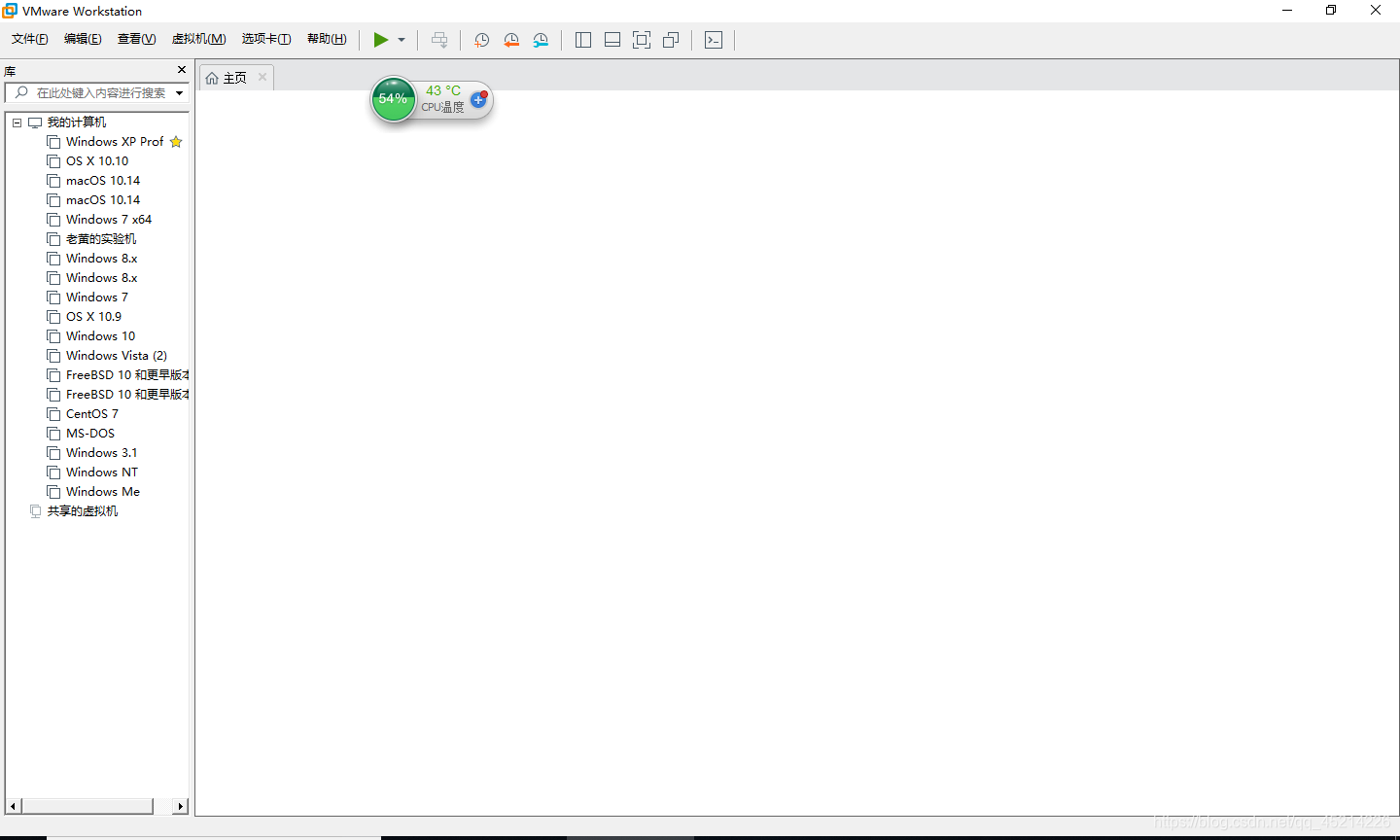Click the favorite star on Windows XP Prof
This screenshot has width=1400, height=840.
[176, 142]
